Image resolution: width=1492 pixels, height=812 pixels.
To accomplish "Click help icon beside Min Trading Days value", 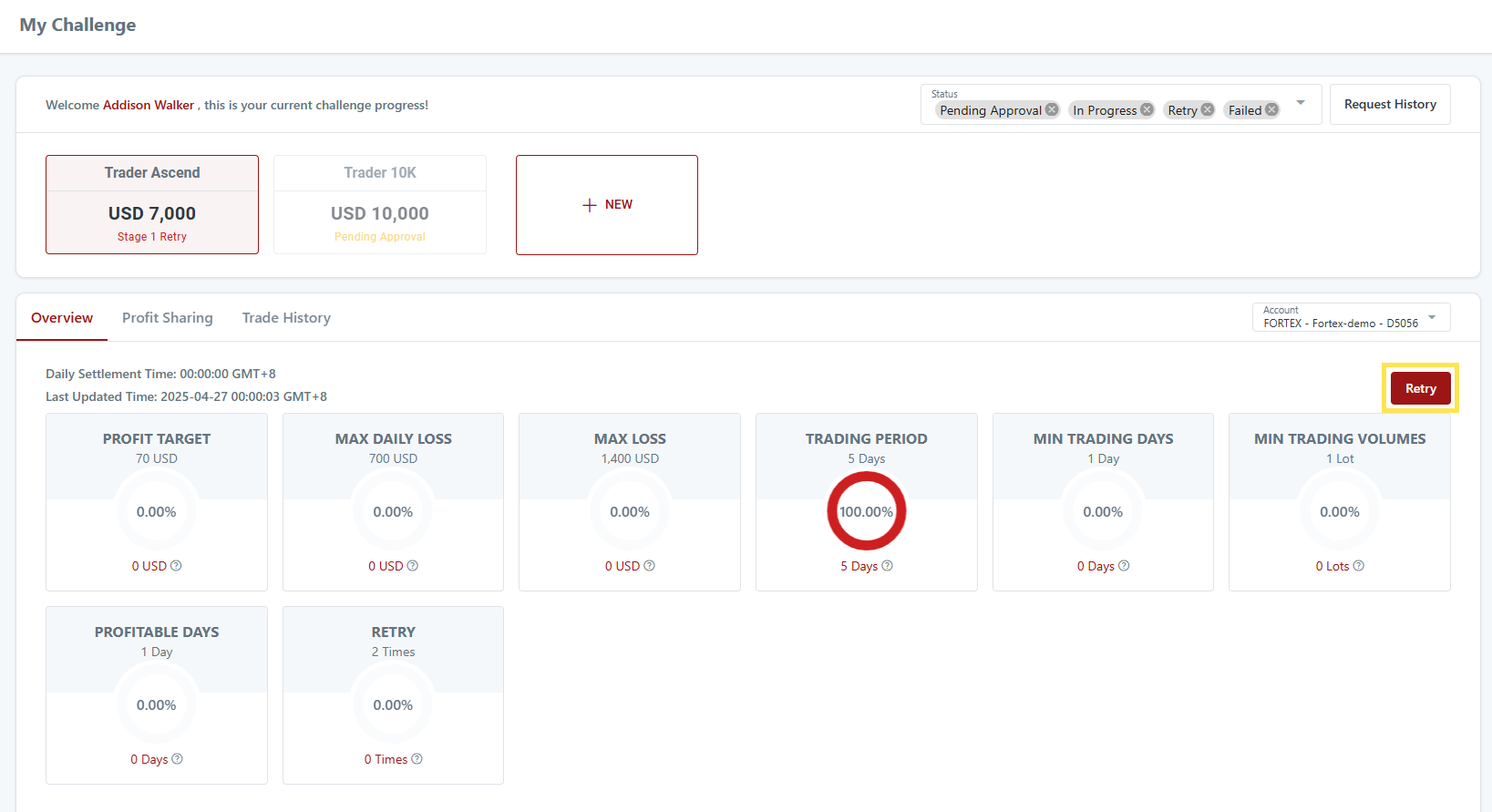I will [x=1124, y=566].
